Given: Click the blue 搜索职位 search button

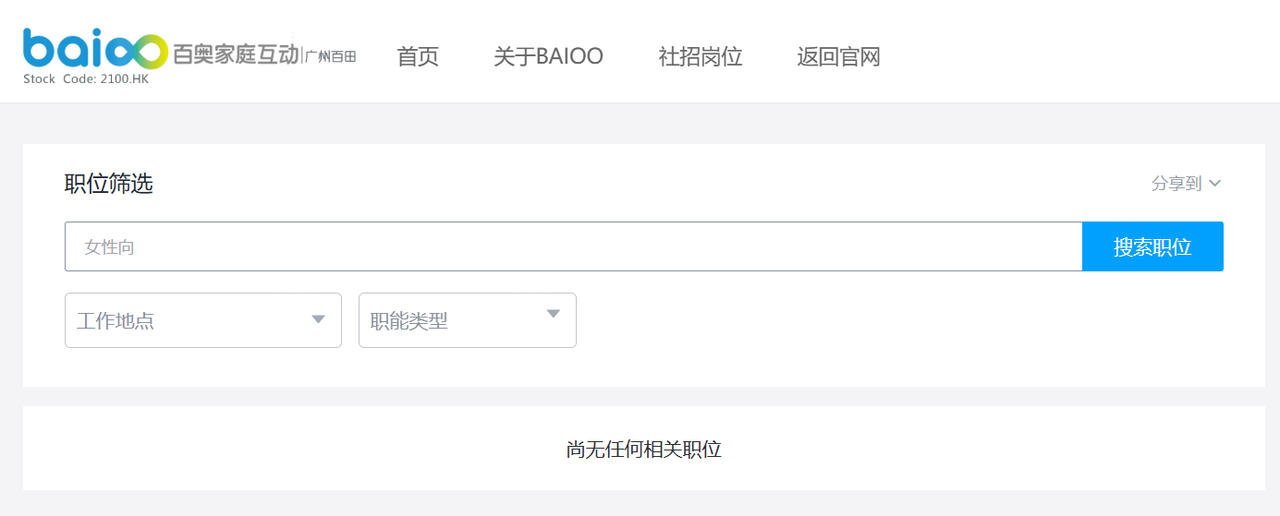Looking at the screenshot, I should click(x=1153, y=246).
